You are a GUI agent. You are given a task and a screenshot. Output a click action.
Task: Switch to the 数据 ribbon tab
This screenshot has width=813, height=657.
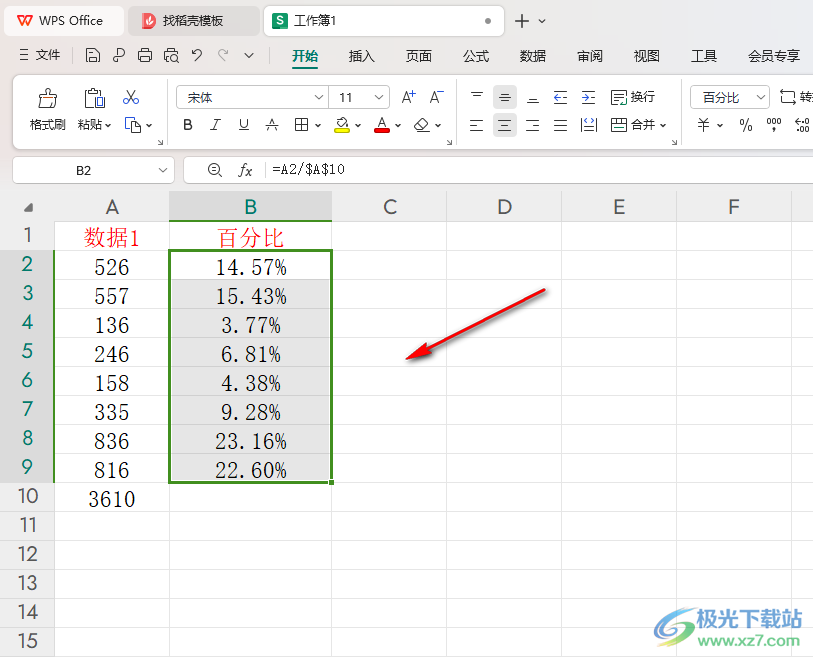click(533, 56)
